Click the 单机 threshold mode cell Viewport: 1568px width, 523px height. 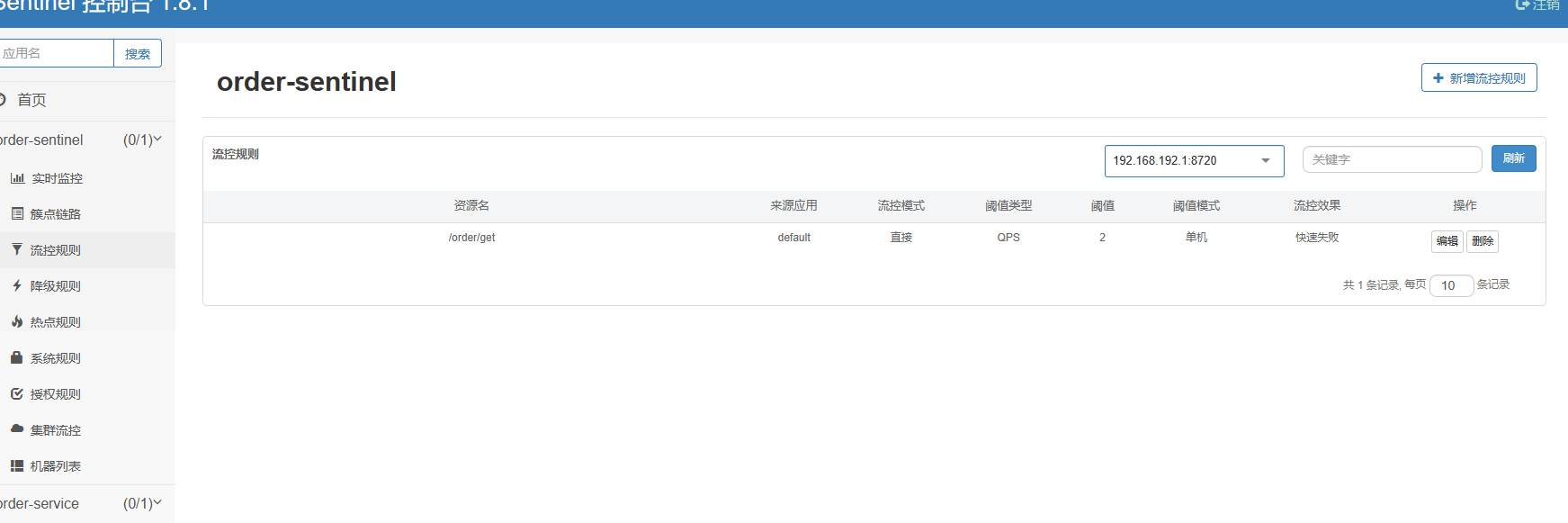coord(1196,238)
